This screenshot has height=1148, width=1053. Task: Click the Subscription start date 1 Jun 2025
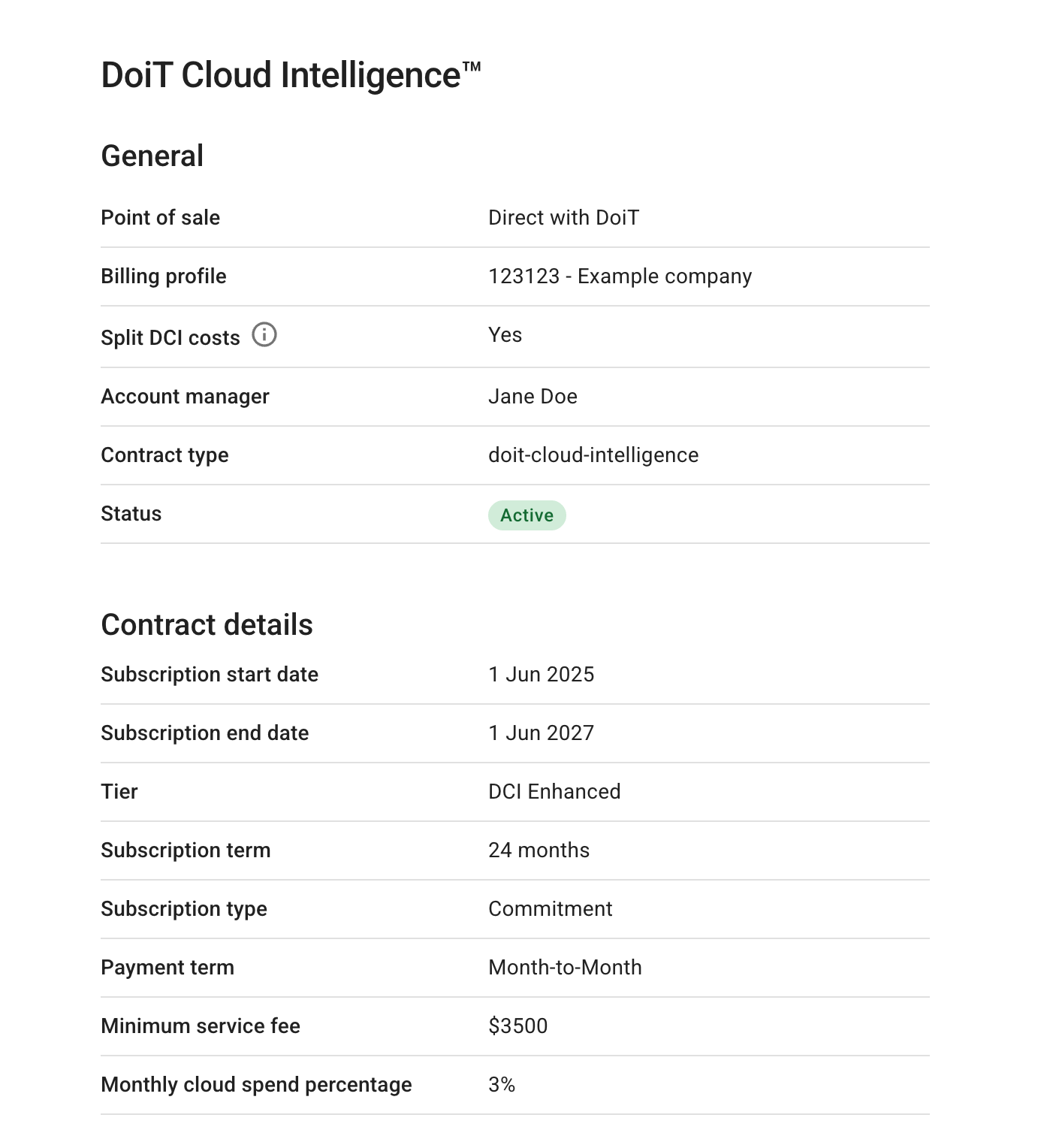pos(541,674)
